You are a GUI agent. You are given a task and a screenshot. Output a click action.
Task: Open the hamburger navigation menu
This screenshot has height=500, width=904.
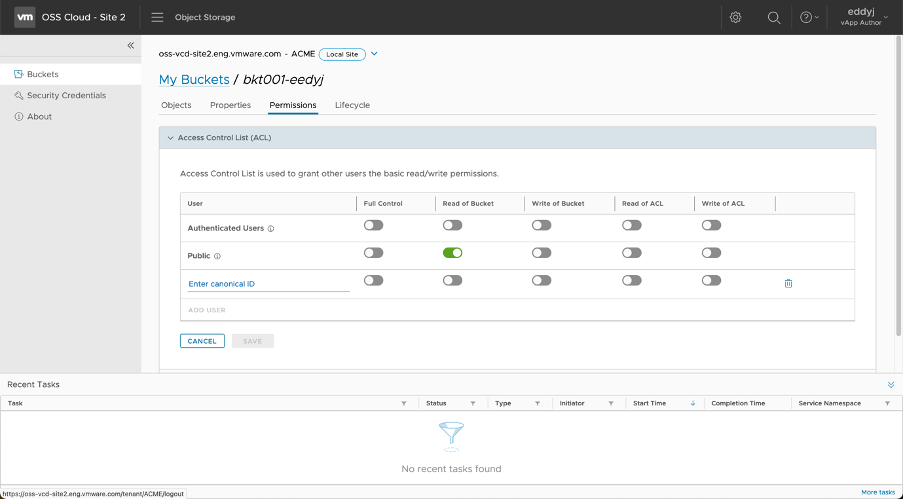point(157,17)
